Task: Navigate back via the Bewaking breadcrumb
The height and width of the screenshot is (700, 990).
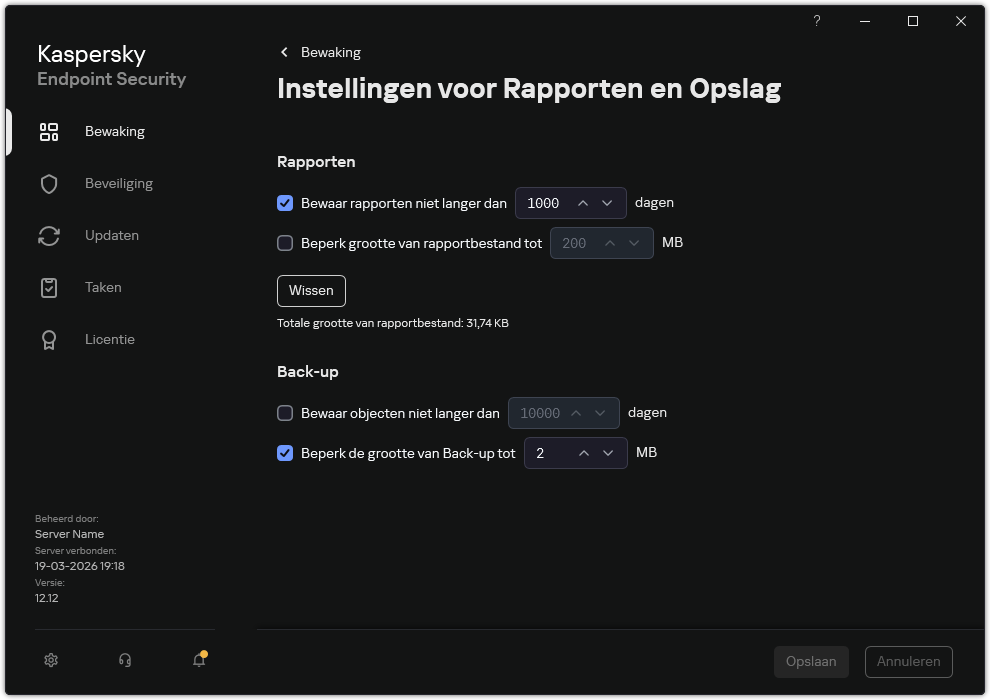Action: pos(320,52)
